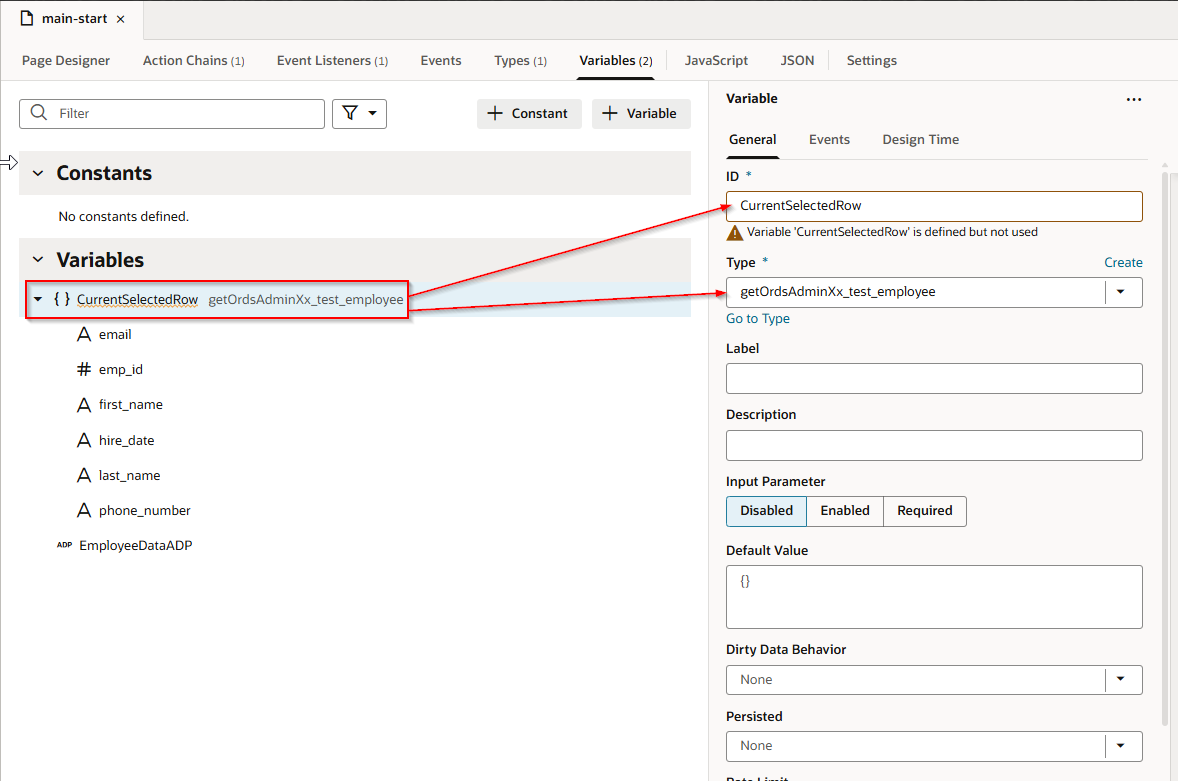Click the ADP icon beside EmployeeDataADP
This screenshot has height=781, width=1178.
tap(65, 546)
